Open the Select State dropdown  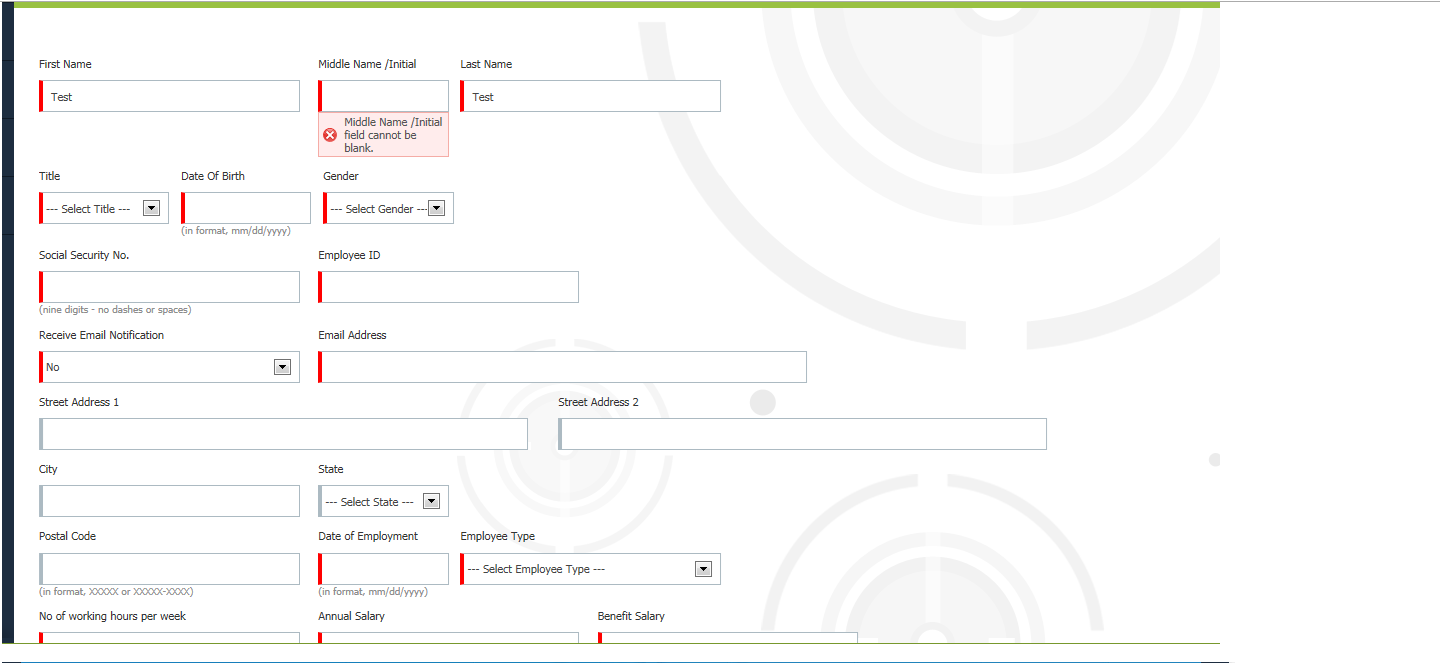384,501
